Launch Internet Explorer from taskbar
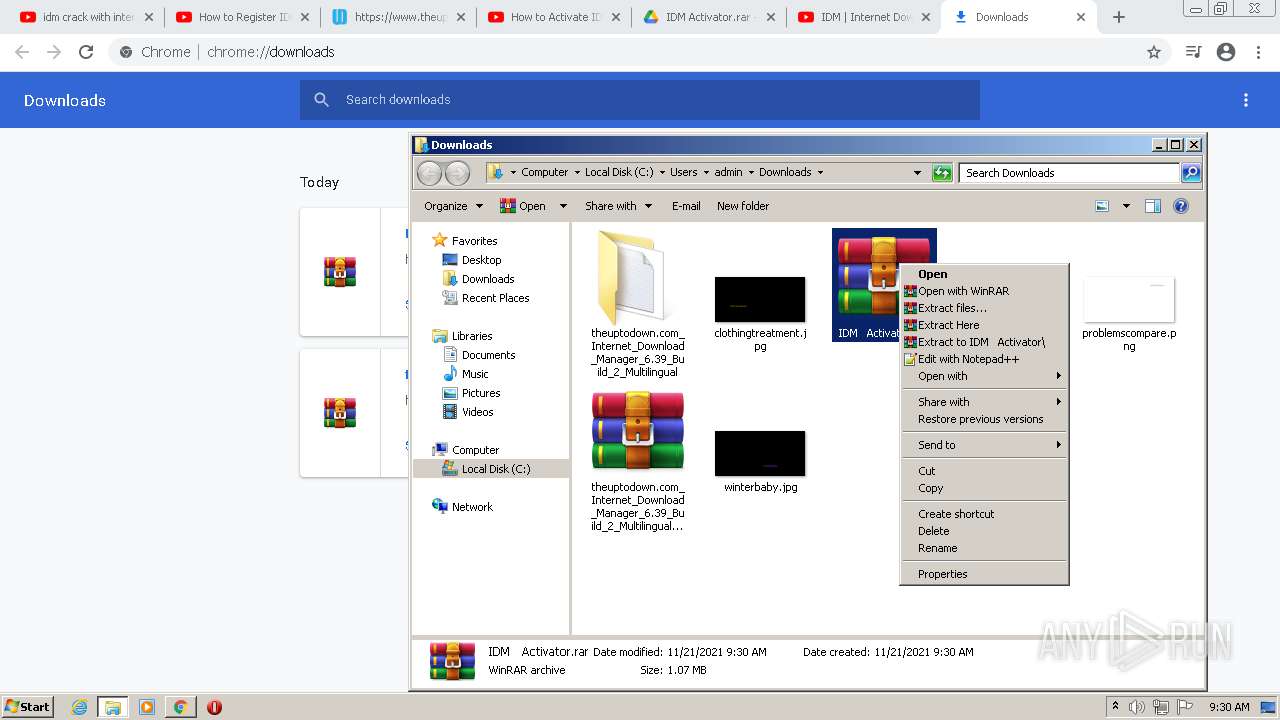 tap(80, 707)
